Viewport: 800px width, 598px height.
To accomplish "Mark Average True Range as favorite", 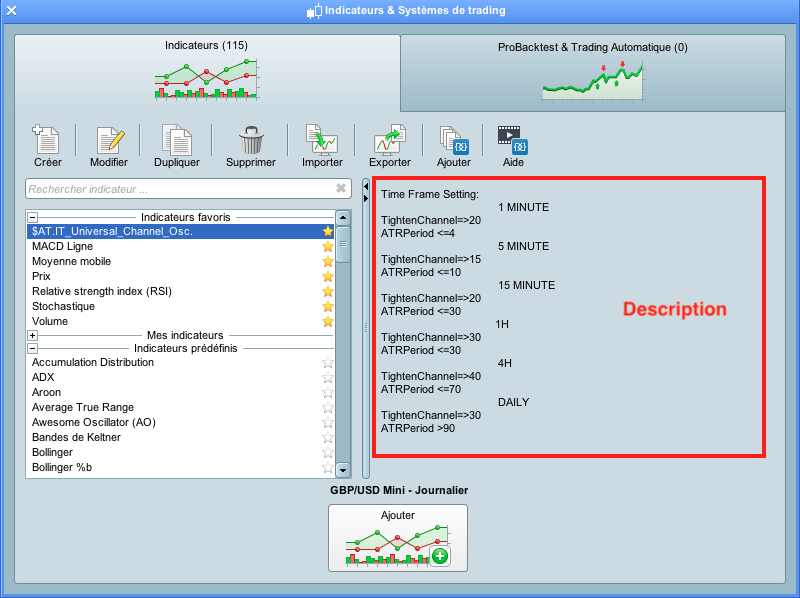I will point(328,407).
